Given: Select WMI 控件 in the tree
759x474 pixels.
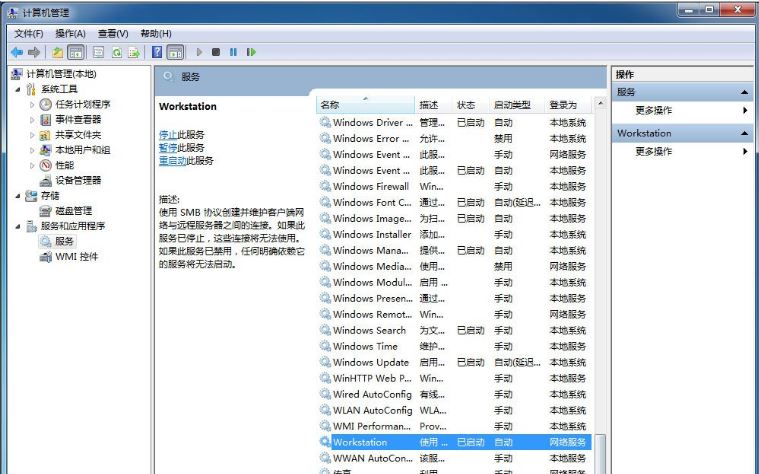Looking at the screenshot, I should pyautogui.click(x=76, y=257).
